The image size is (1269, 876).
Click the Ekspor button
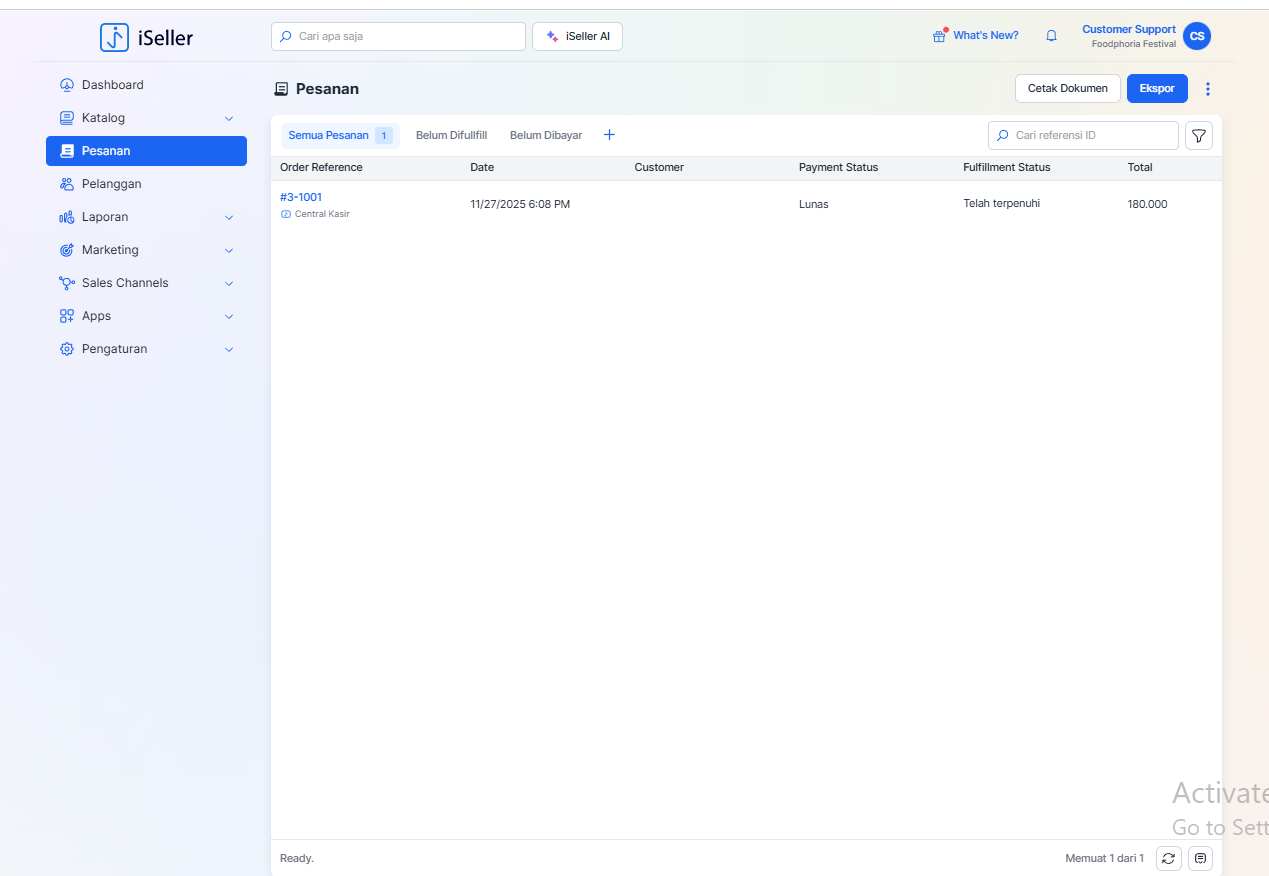point(1156,89)
